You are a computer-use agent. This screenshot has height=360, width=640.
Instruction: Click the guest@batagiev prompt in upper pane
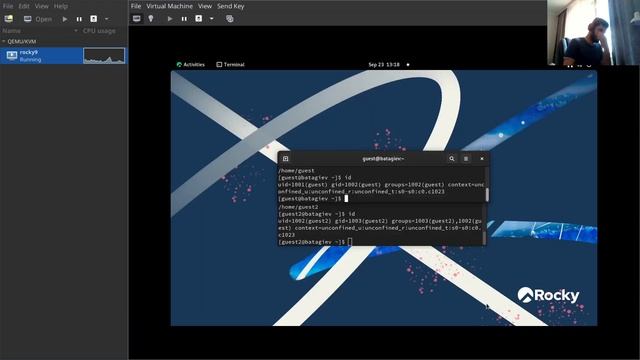tap(310, 199)
